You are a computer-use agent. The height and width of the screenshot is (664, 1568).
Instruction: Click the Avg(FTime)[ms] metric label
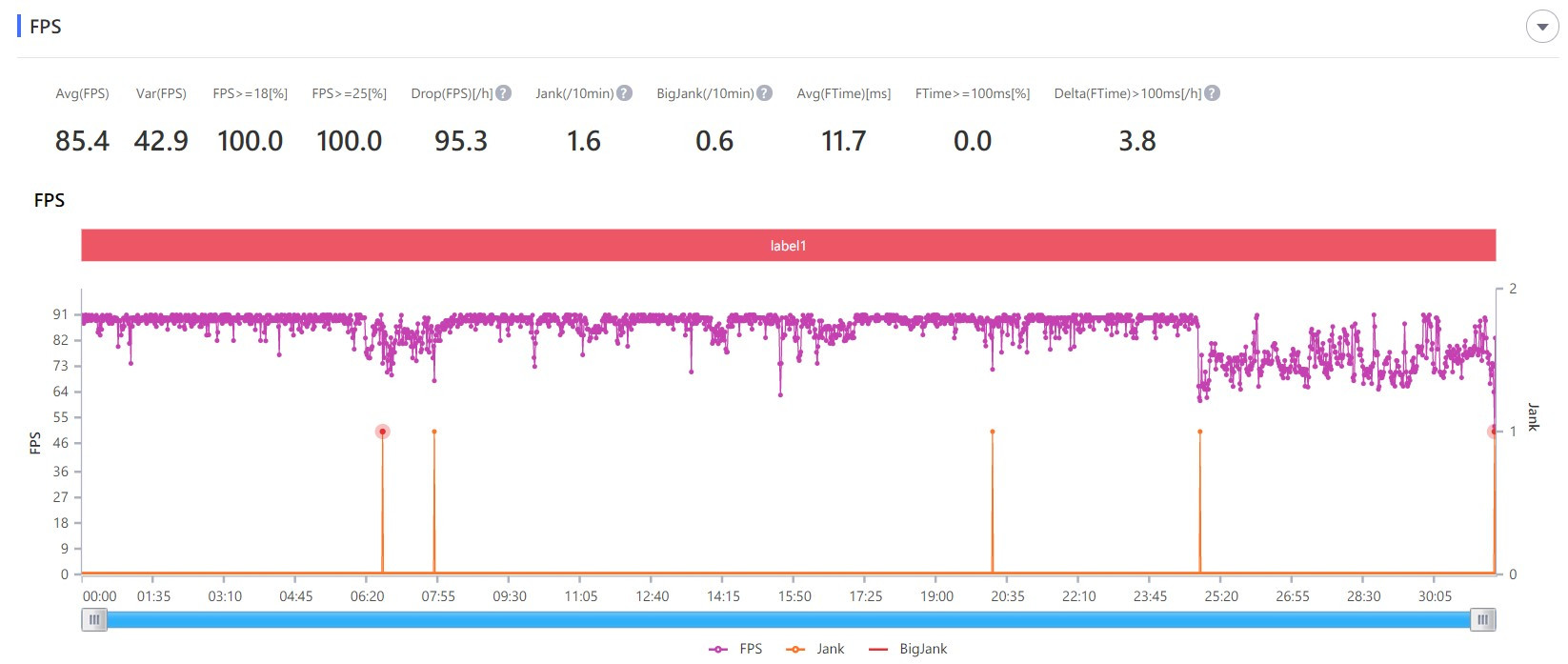(x=843, y=93)
